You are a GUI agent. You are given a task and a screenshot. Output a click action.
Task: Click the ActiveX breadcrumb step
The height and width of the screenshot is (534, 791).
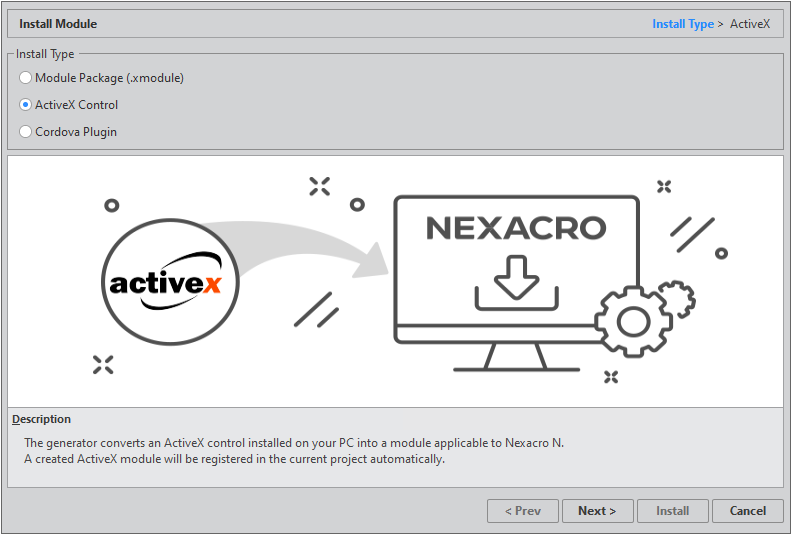tap(750, 24)
